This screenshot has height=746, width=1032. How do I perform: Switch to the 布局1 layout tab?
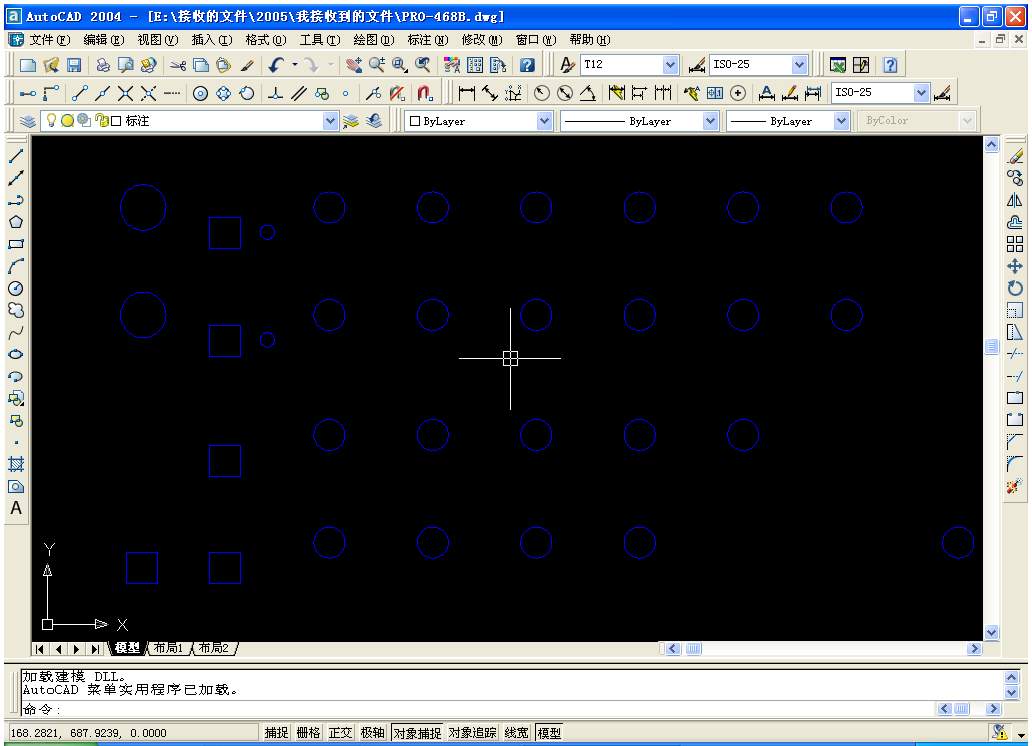(x=168, y=649)
